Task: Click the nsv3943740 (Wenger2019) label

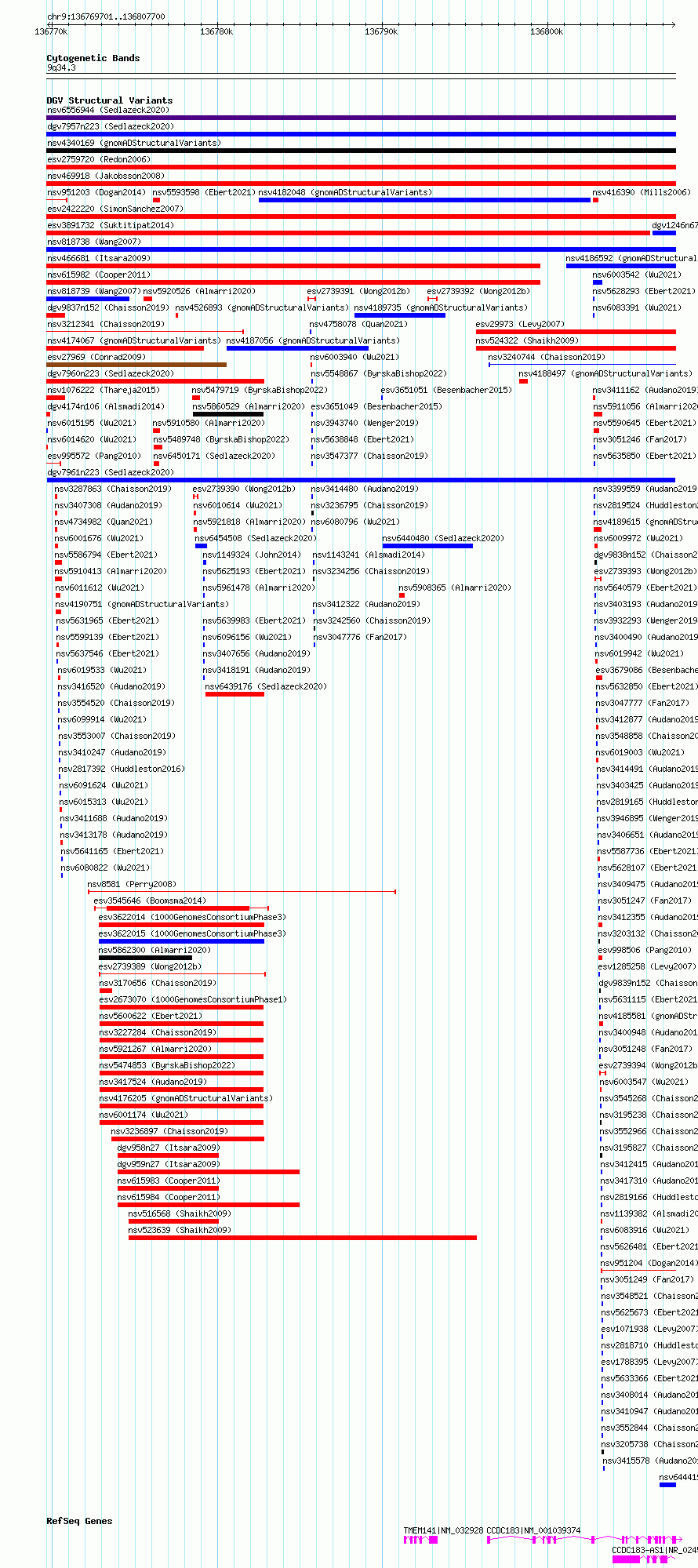Action: click(x=365, y=423)
